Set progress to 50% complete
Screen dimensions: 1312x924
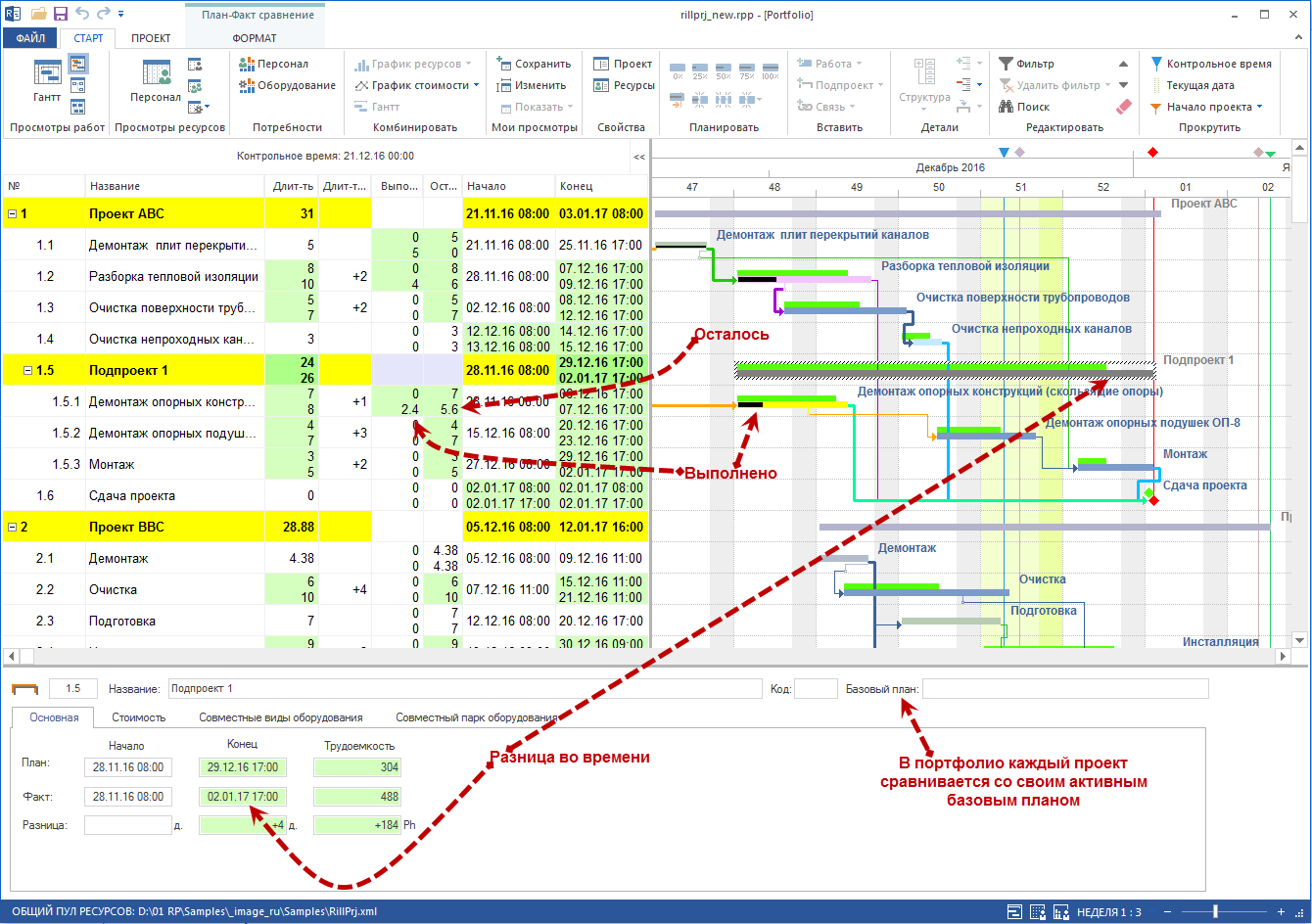point(724,71)
